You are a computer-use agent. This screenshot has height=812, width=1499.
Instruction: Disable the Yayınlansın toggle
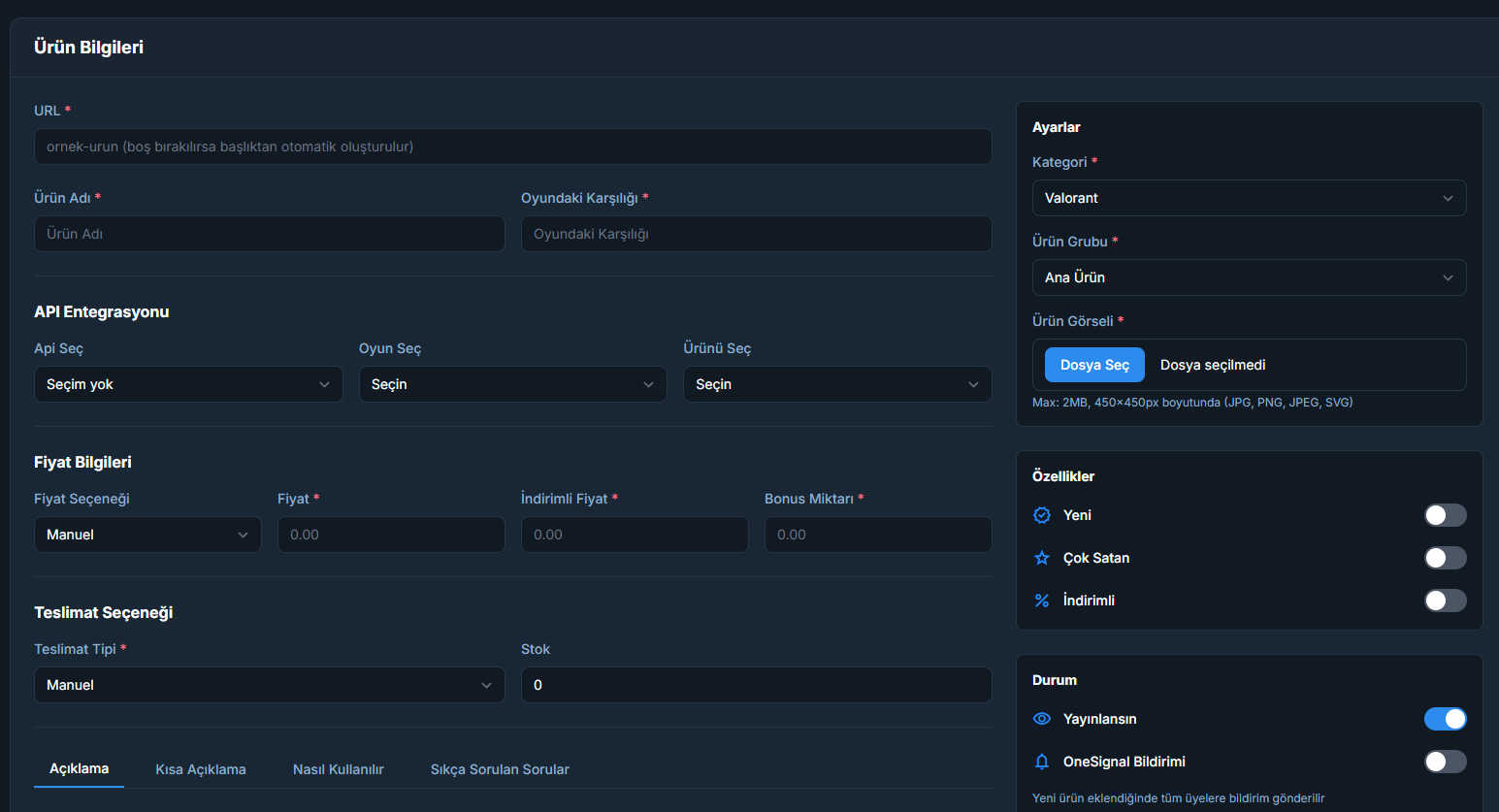point(1445,719)
